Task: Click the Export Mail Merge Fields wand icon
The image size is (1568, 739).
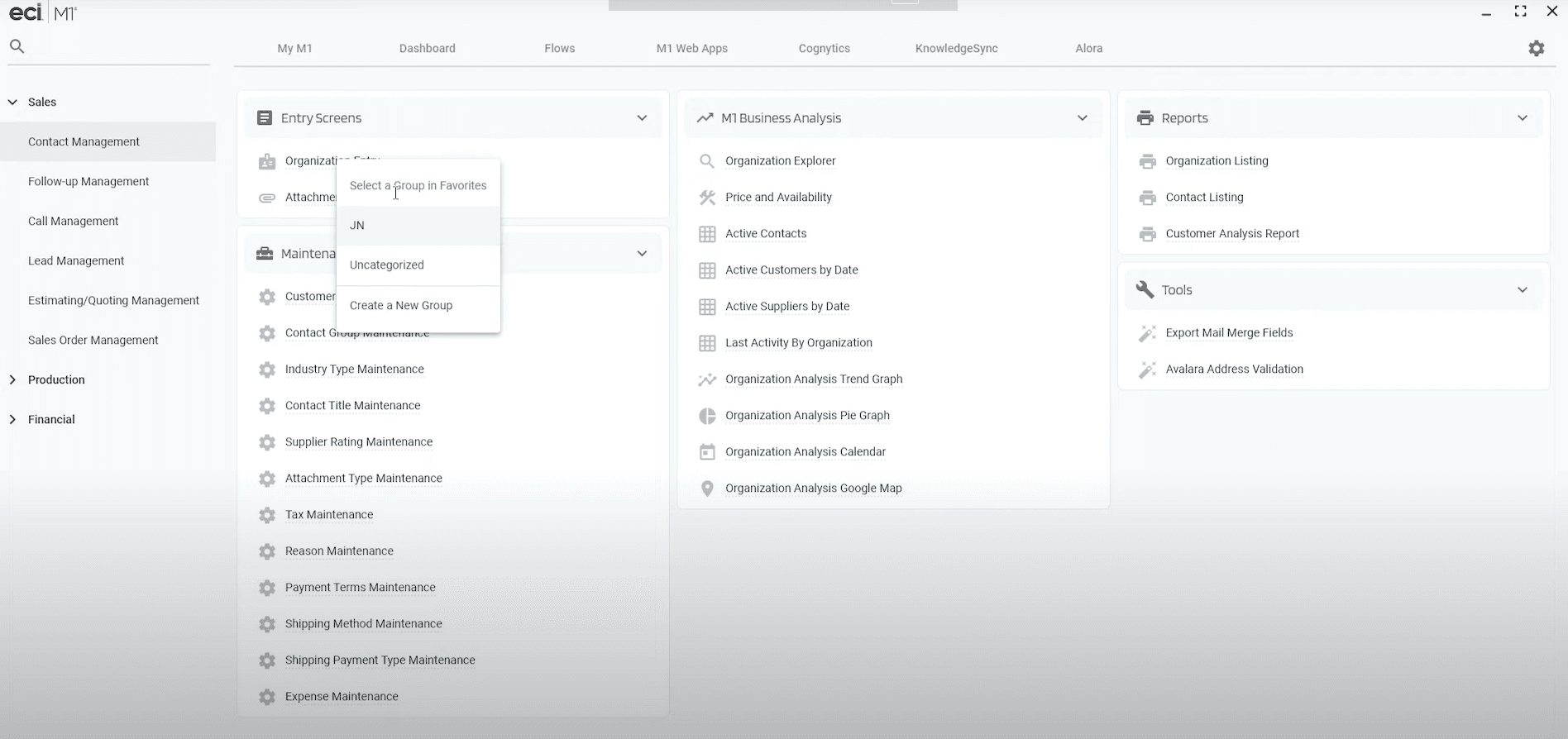Action: point(1147,333)
